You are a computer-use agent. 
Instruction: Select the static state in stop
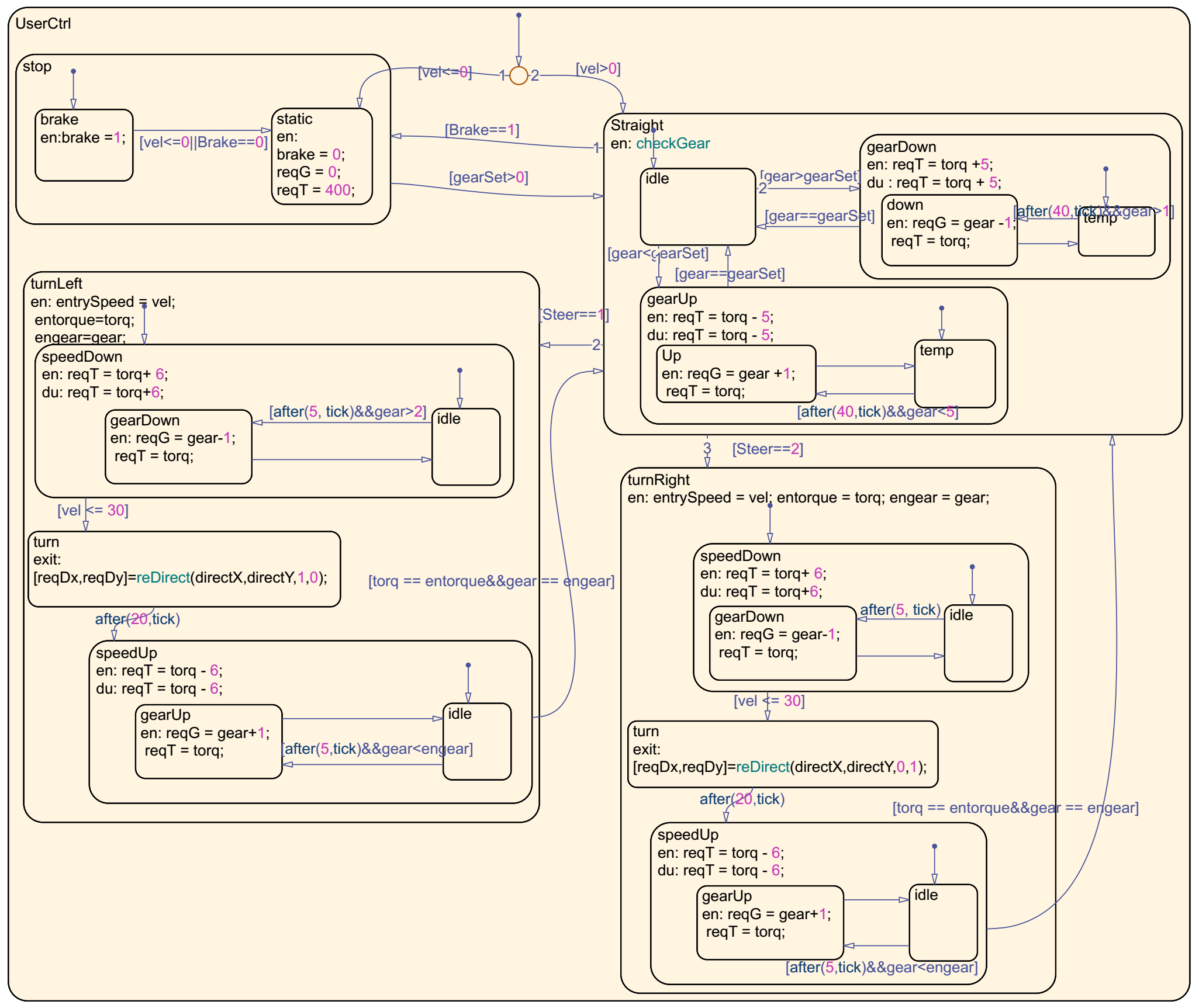pyautogui.click(x=322, y=156)
